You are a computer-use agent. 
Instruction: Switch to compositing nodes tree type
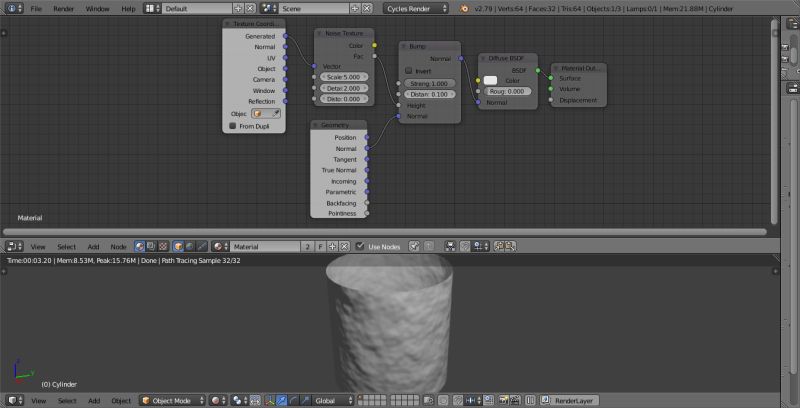[x=152, y=246]
